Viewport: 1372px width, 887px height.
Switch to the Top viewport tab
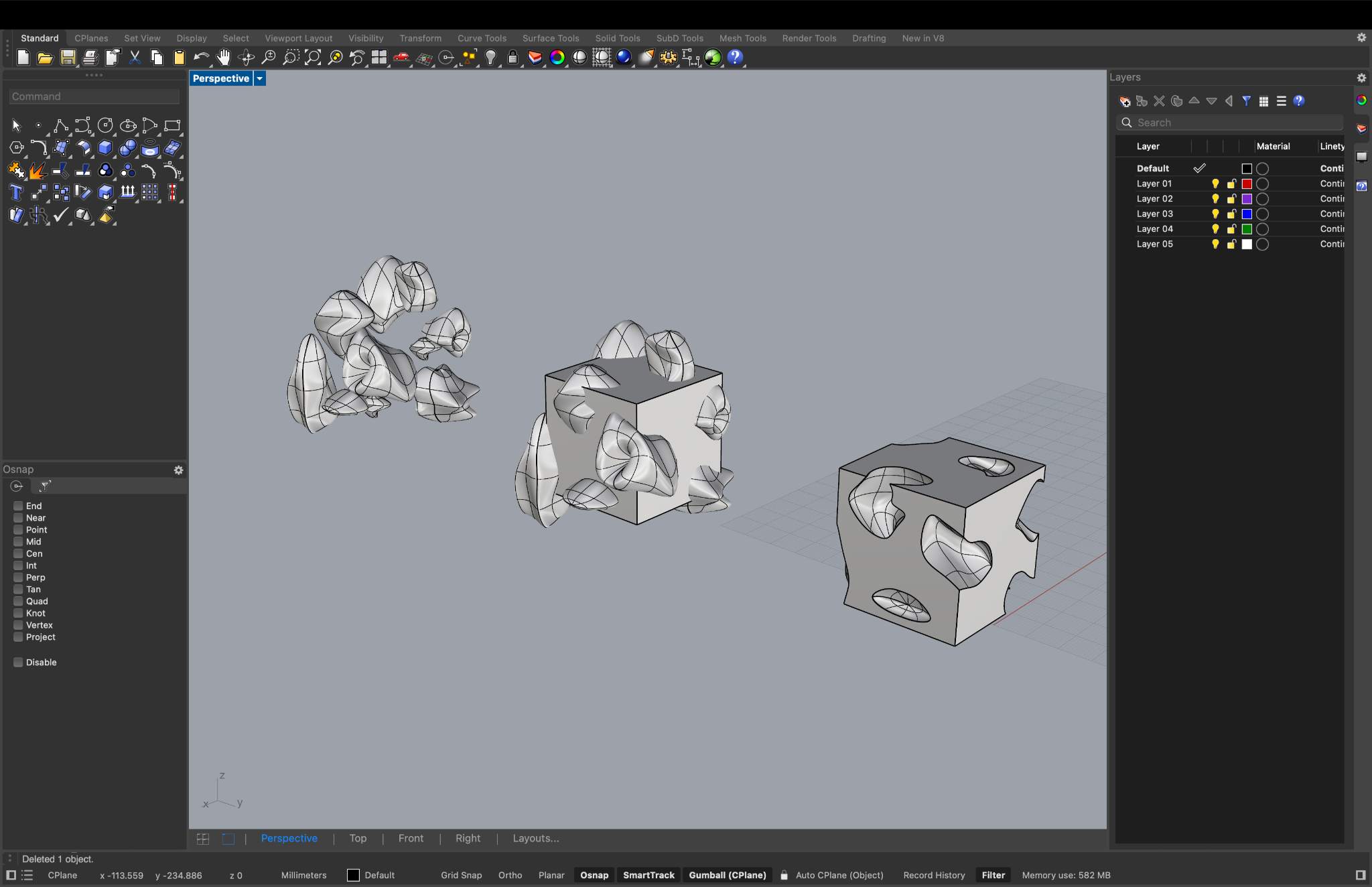tap(358, 838)
